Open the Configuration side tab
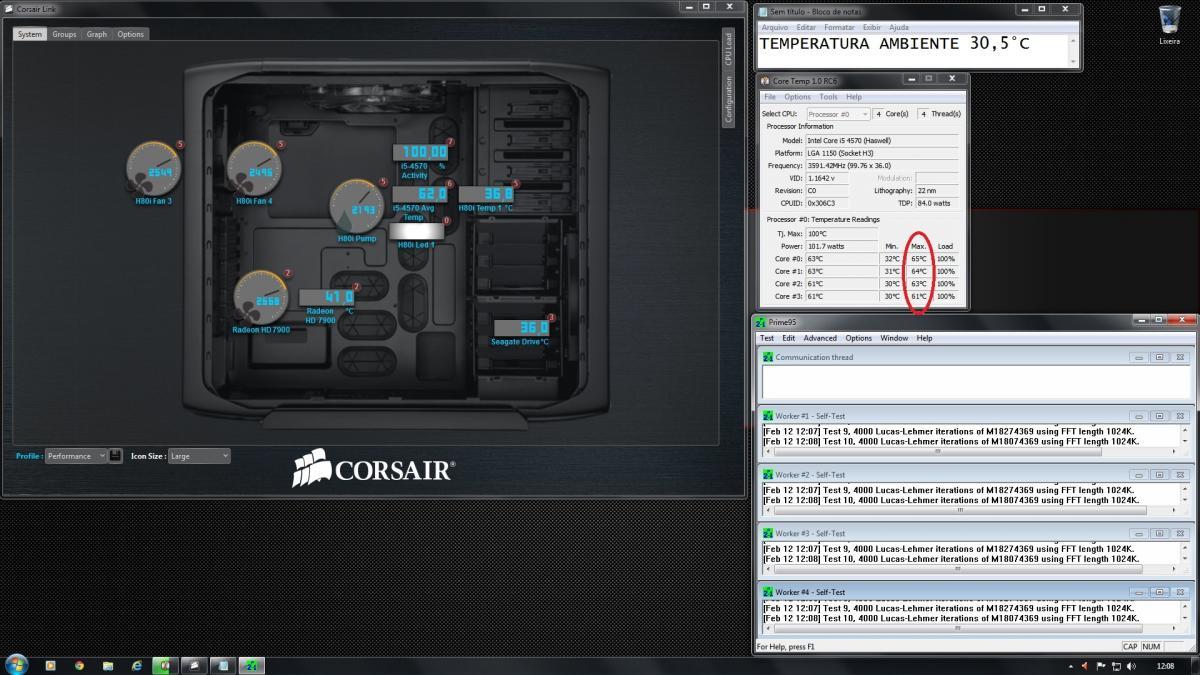 coord(728,99)
